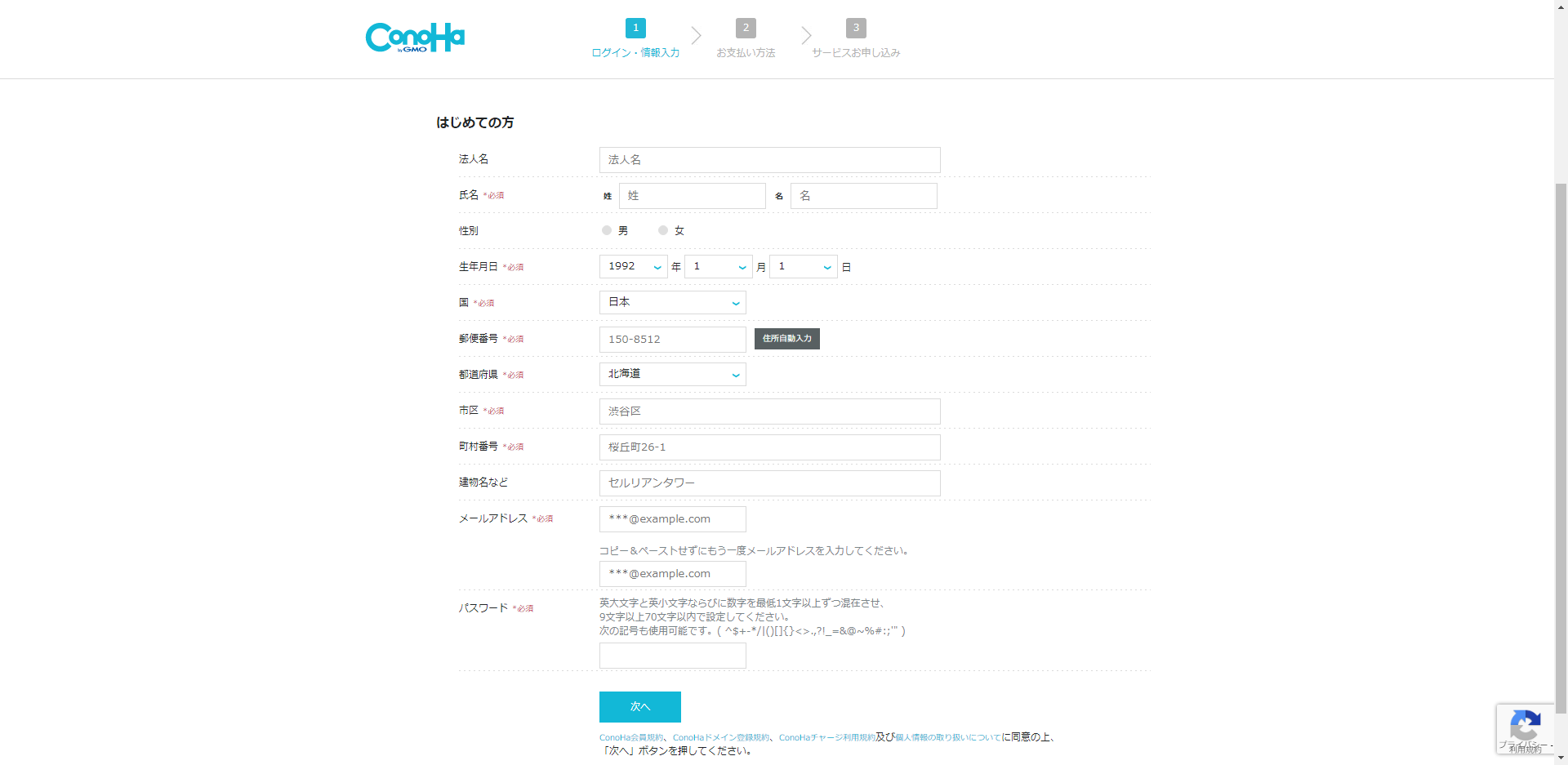Screen dimensions: 1568x765
Task: Open the 個人情報の取り扱いについて link
Action: (948, 738)
